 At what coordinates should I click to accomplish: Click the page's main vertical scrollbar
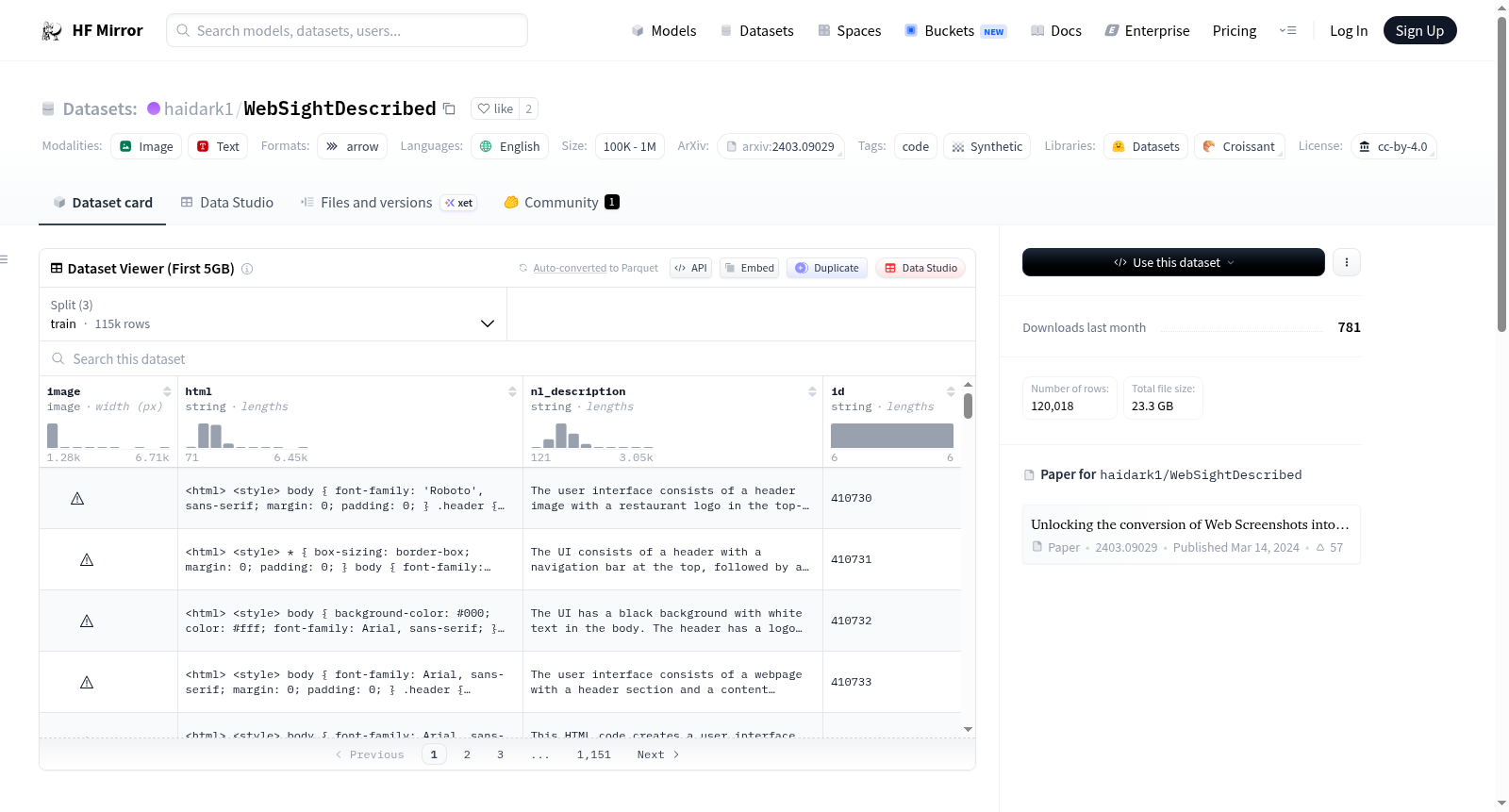point(1501,174)
